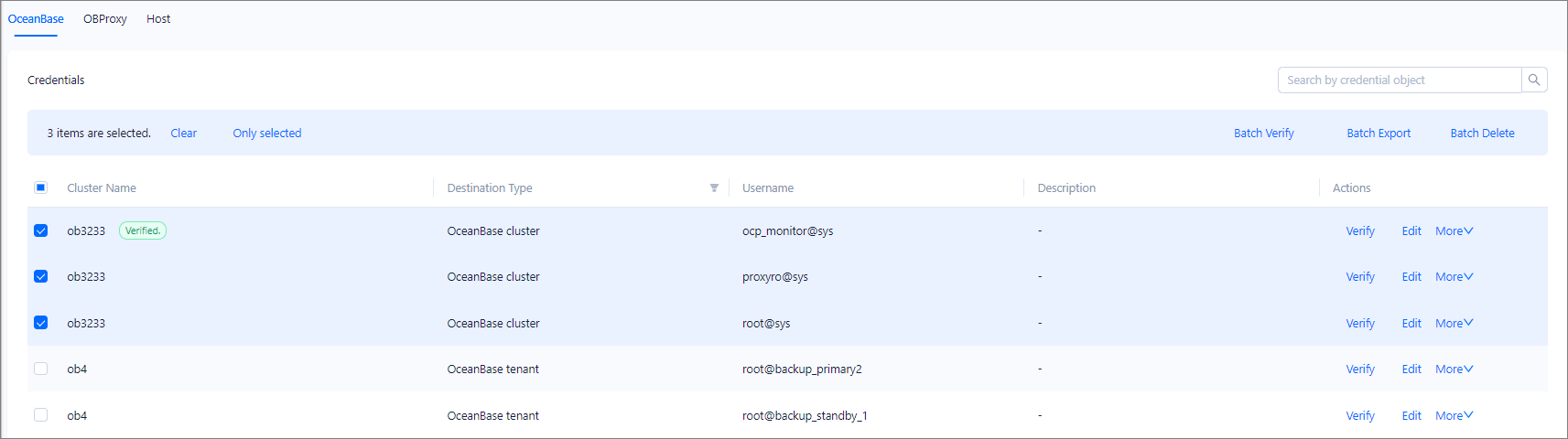This screenshot has height=439, width=1568.
Task: Uncheck the ocp_monitor@sys row checkbox
Action: [x=41, y=230]
